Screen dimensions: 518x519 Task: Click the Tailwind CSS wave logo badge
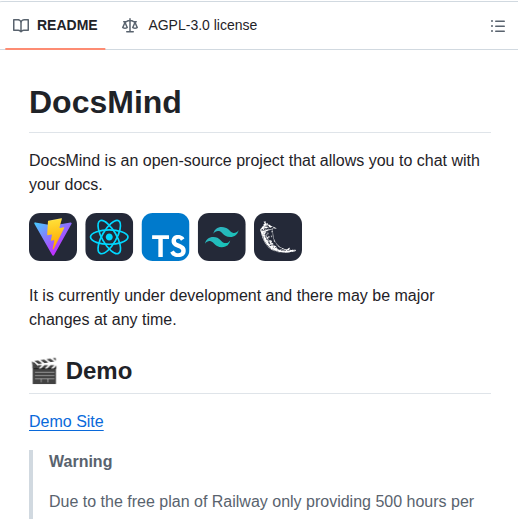pyautogui.click(x=222, y=237)
